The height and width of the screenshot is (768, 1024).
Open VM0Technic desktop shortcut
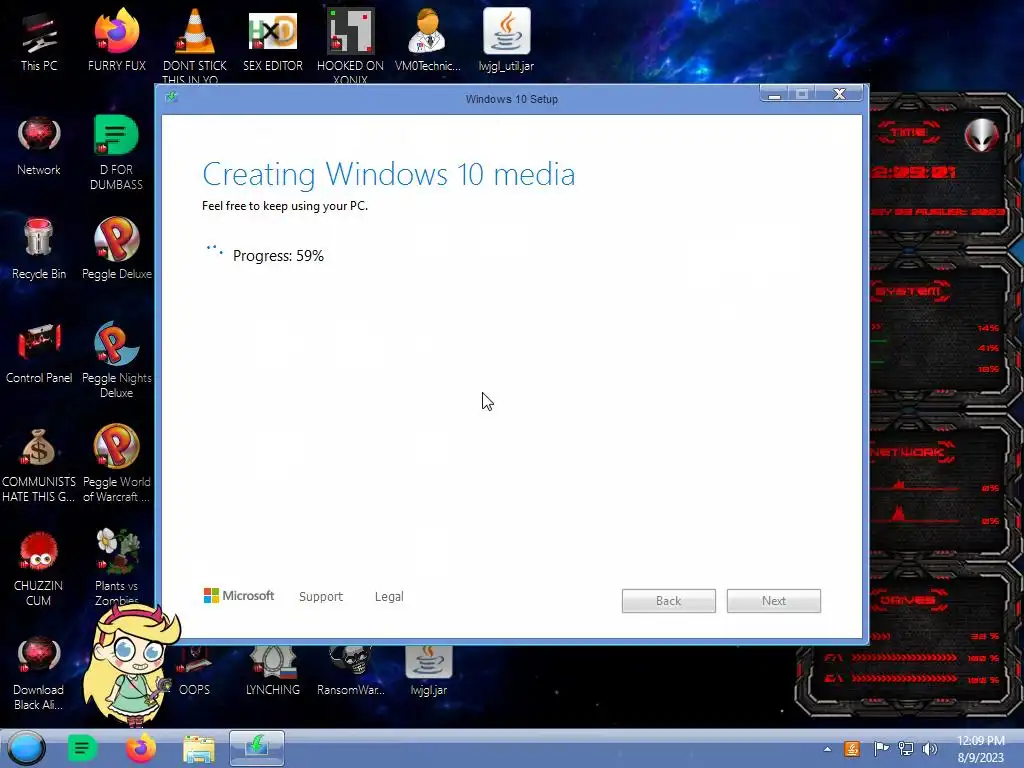point(428,40)
